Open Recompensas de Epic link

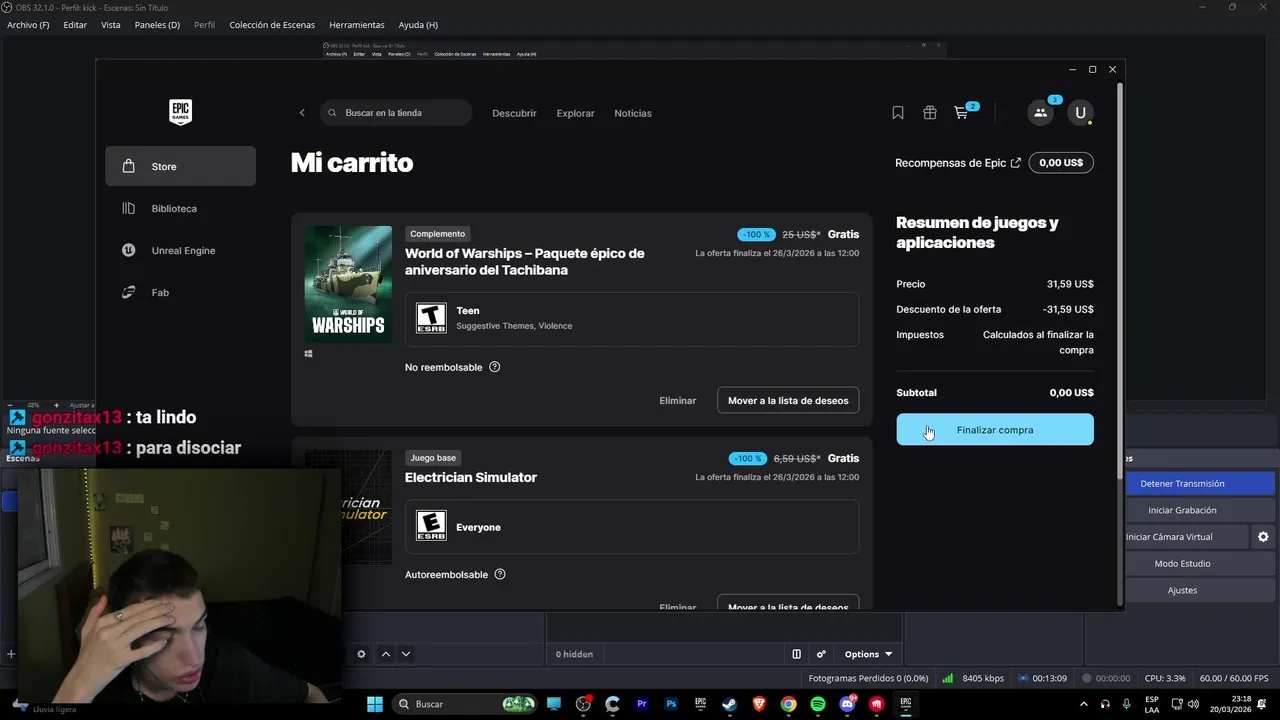958,163
